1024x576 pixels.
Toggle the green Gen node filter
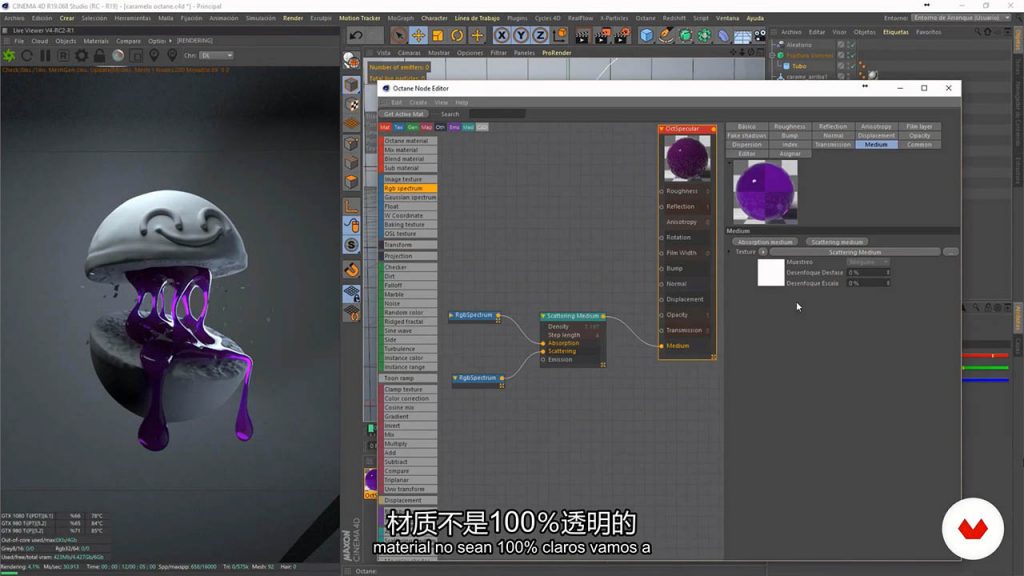(412, 127)
